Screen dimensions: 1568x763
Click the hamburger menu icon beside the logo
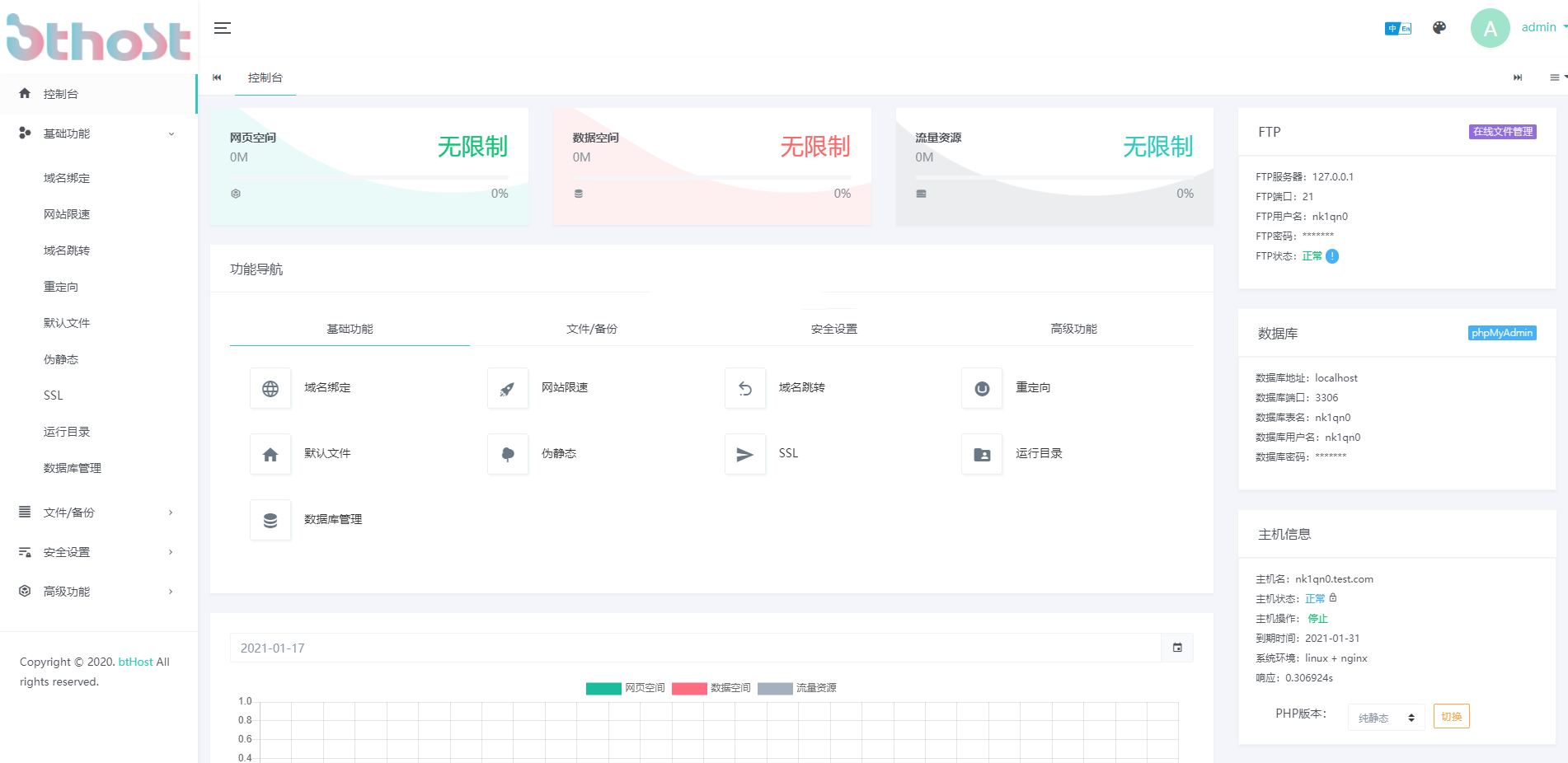tap(222, 27)
